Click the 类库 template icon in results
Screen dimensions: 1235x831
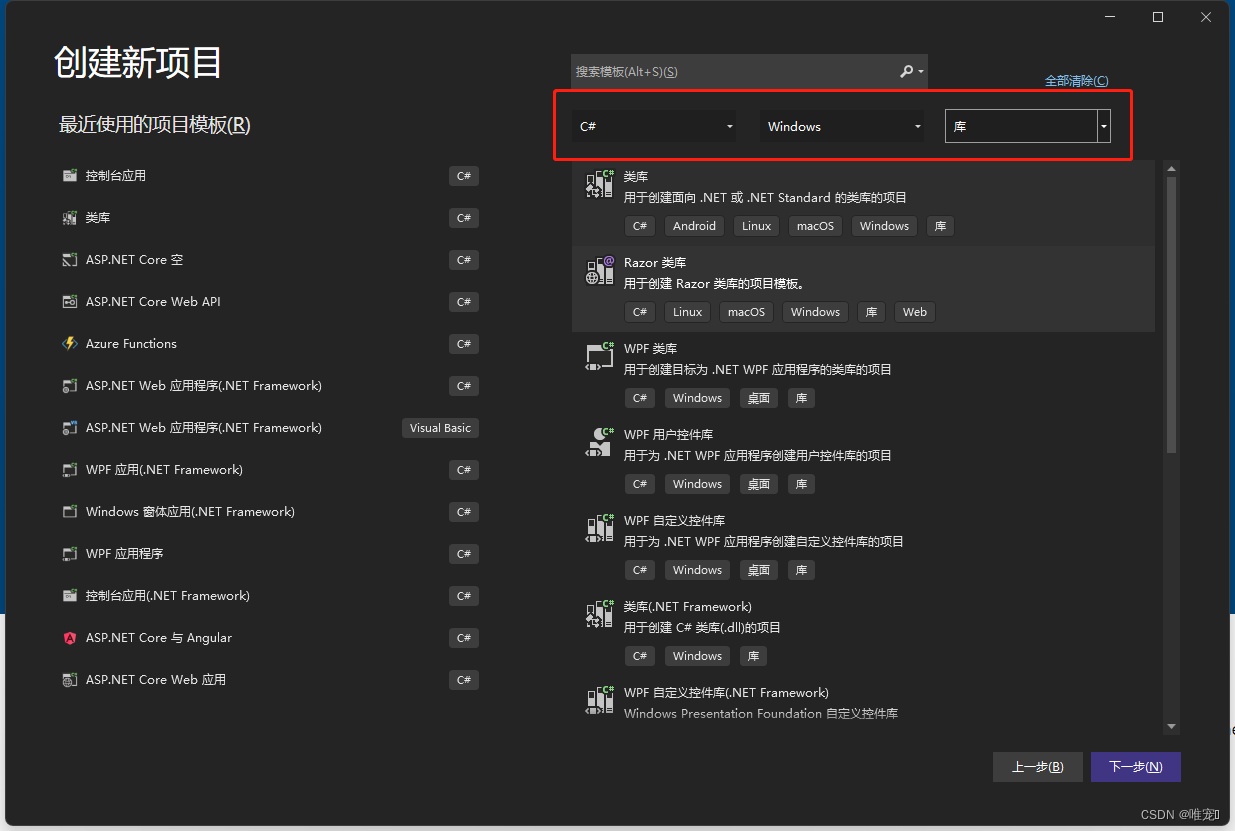pyautogui.click(x=599, y=184)
